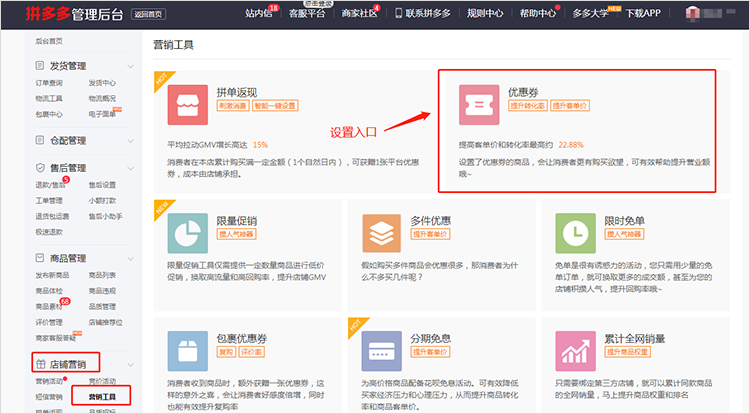Open 工单管理 in sidebar

(x=49, y=200)
